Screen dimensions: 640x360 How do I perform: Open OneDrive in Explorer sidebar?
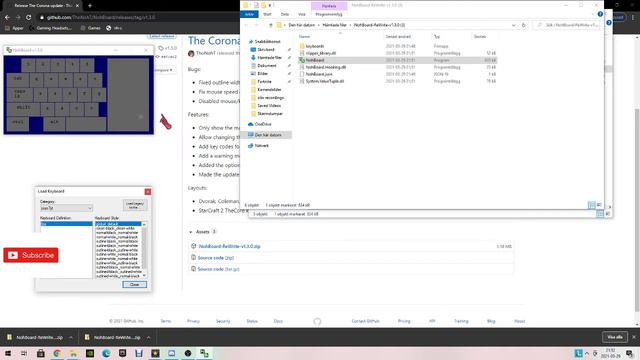point(263,124)
